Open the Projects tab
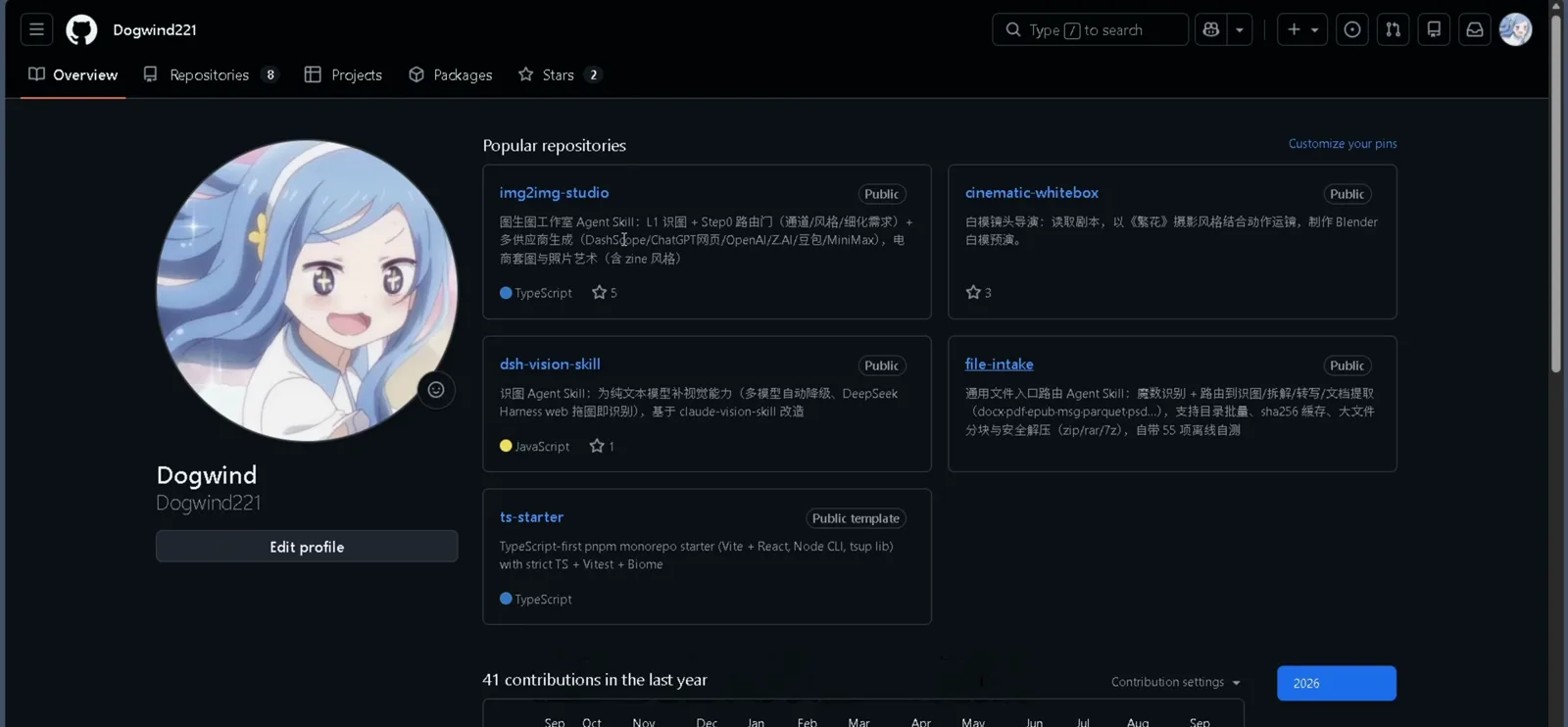 [343, 74]
